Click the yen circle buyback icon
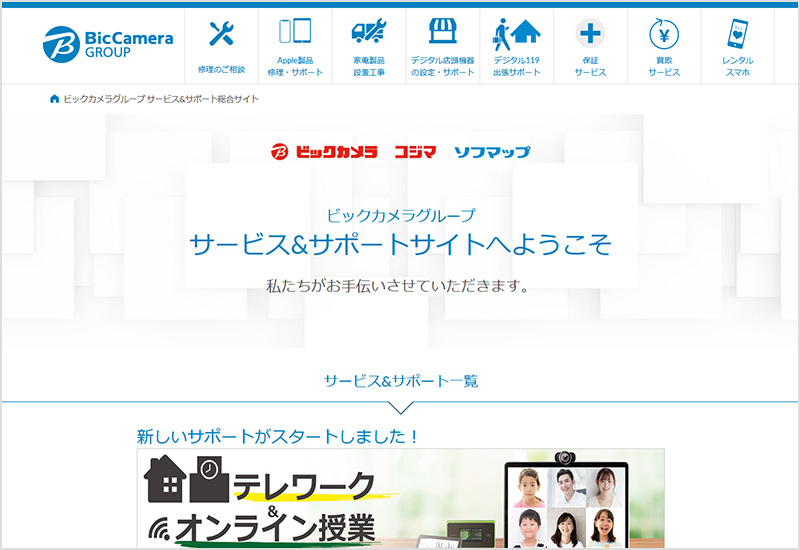The width and height of the screenshot is (800, 550). tap(664, 34)
